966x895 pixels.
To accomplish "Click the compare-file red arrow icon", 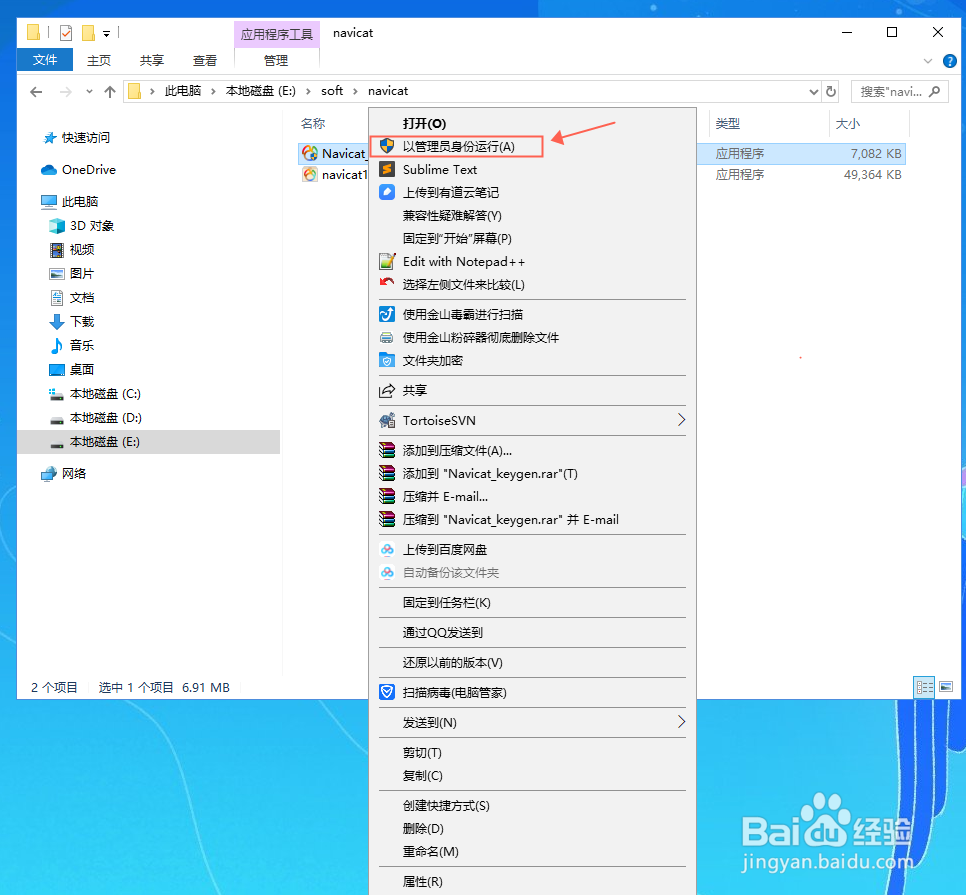I will (x=387, y=283).
